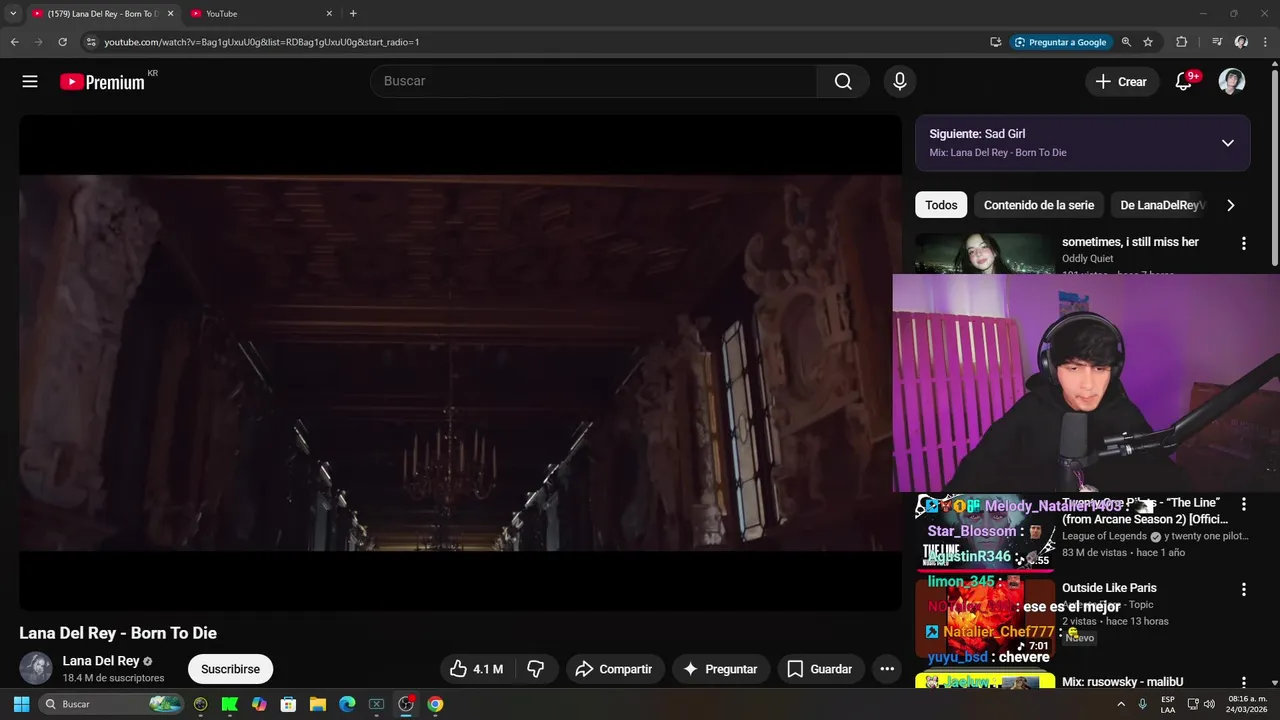Open 'sometimes, i still miss her' title
Image resolution: width=1280 pixels, height=720 pixels.
click(1130, 242)
